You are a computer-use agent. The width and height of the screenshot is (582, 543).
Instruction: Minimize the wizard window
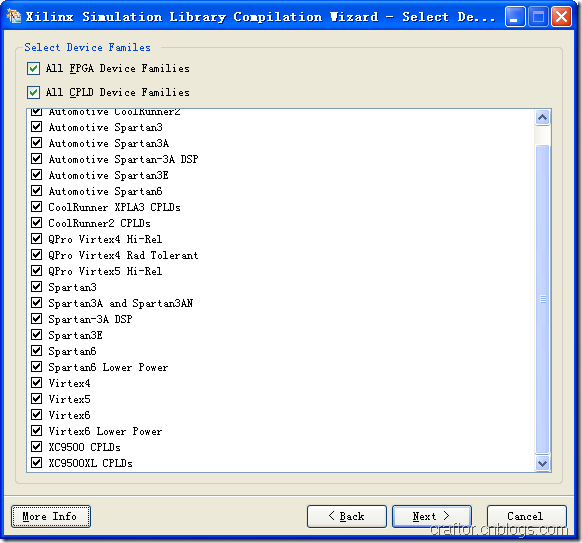(515, 17)
